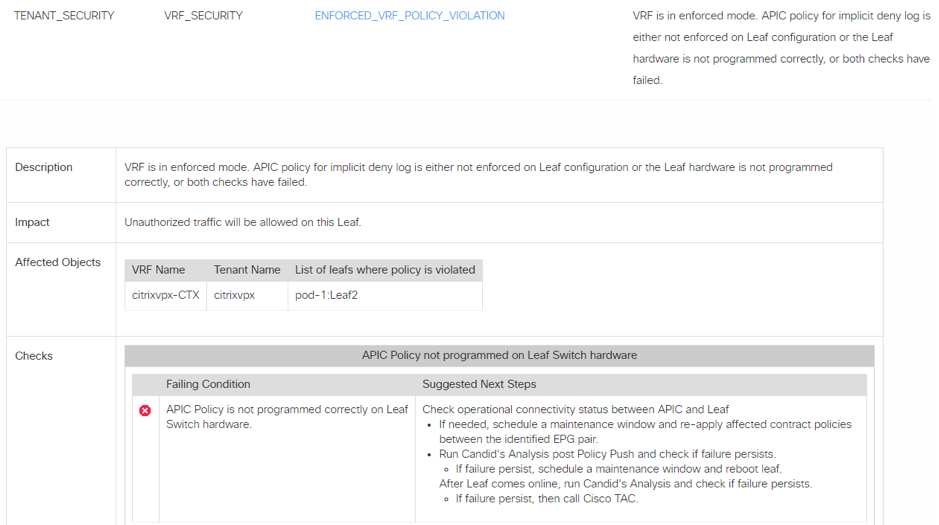Click the VRF_SECURITY subcategory cell
939x525 pixels.
click(x=203, y=16)
